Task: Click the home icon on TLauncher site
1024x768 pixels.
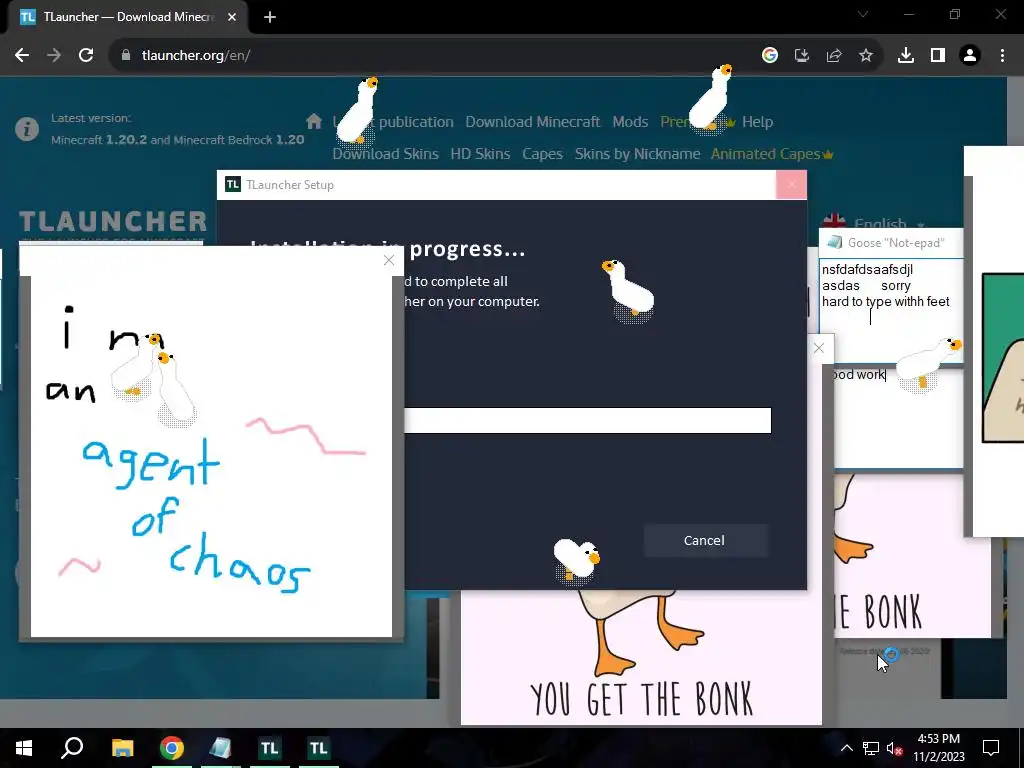Action: 314,121
